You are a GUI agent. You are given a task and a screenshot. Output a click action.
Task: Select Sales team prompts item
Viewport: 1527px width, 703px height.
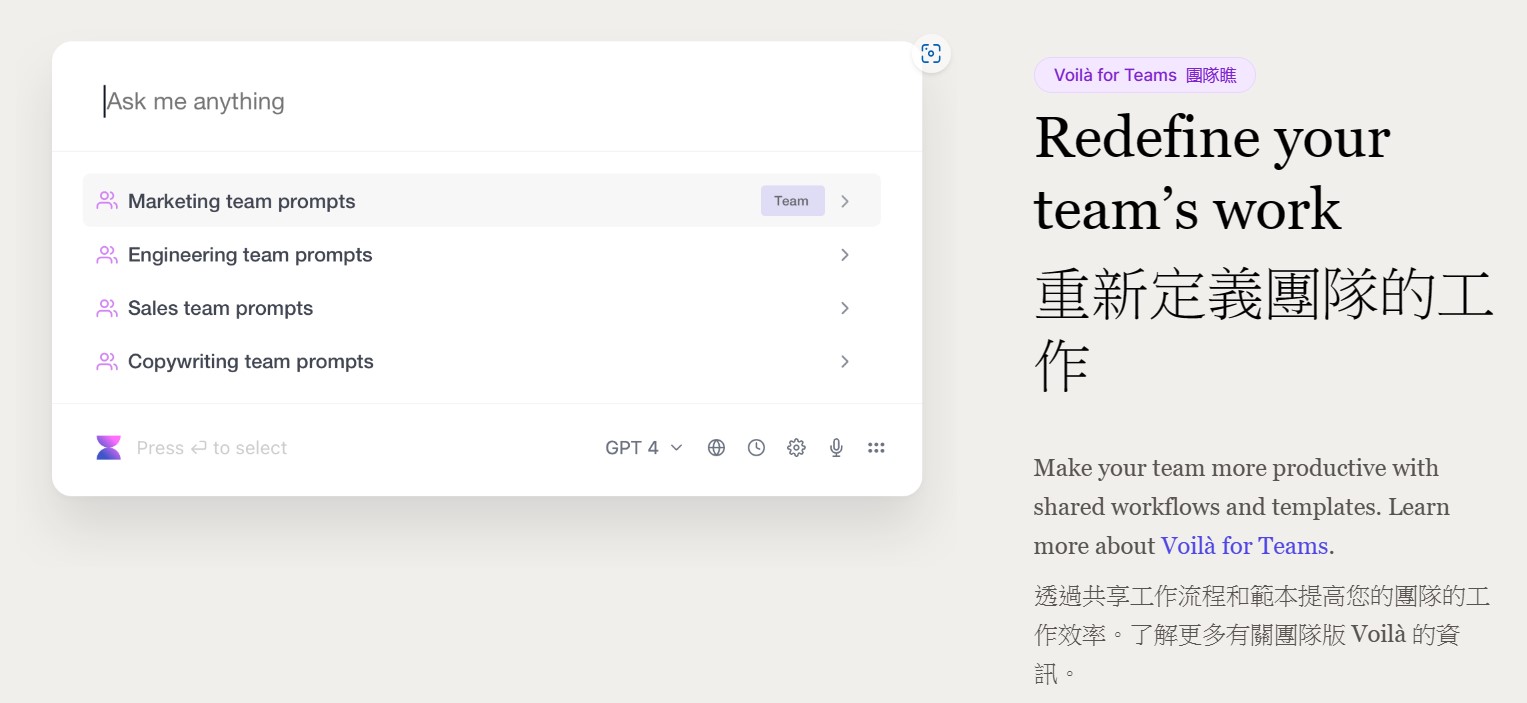point(220,308)
